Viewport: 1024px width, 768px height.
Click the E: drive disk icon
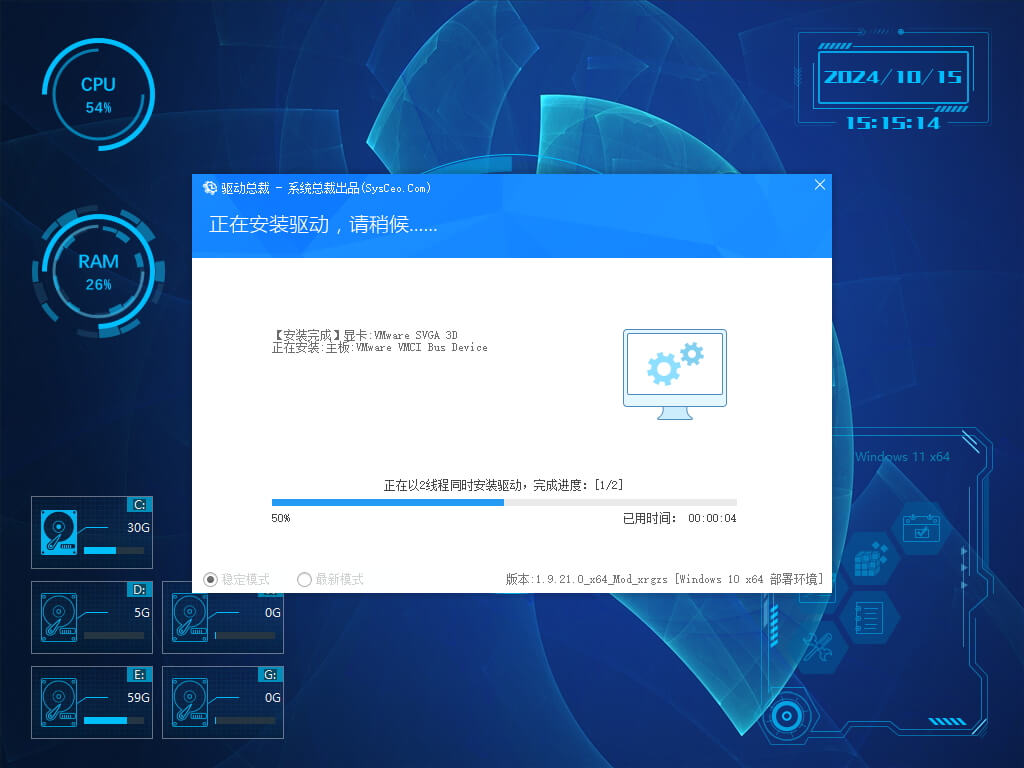tap(59, 700)
